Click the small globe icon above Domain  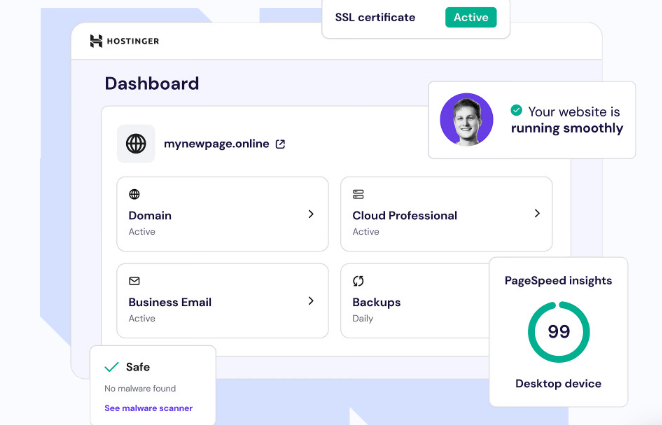134,194
